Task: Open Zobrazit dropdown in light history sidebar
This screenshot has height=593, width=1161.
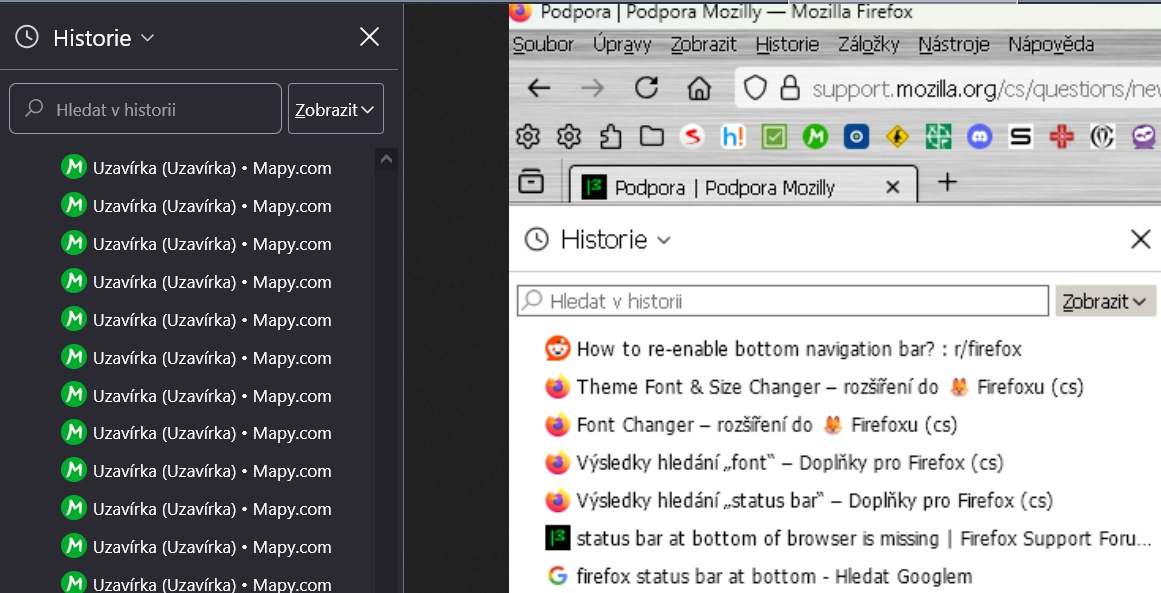Action: [x=1105, y=301]
